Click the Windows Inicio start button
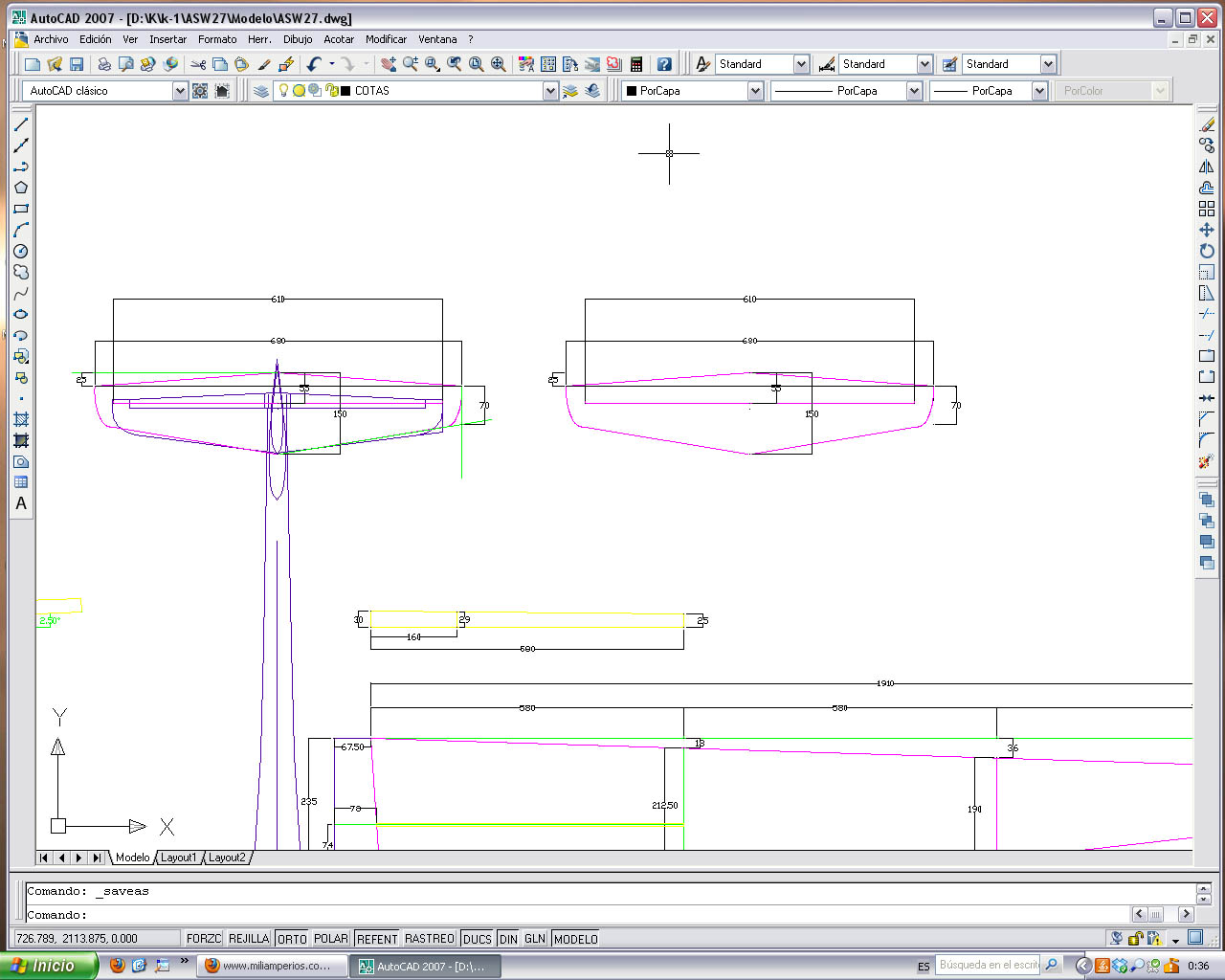The height and width of the screenshot is (980, 1225). tap(48, 966)
